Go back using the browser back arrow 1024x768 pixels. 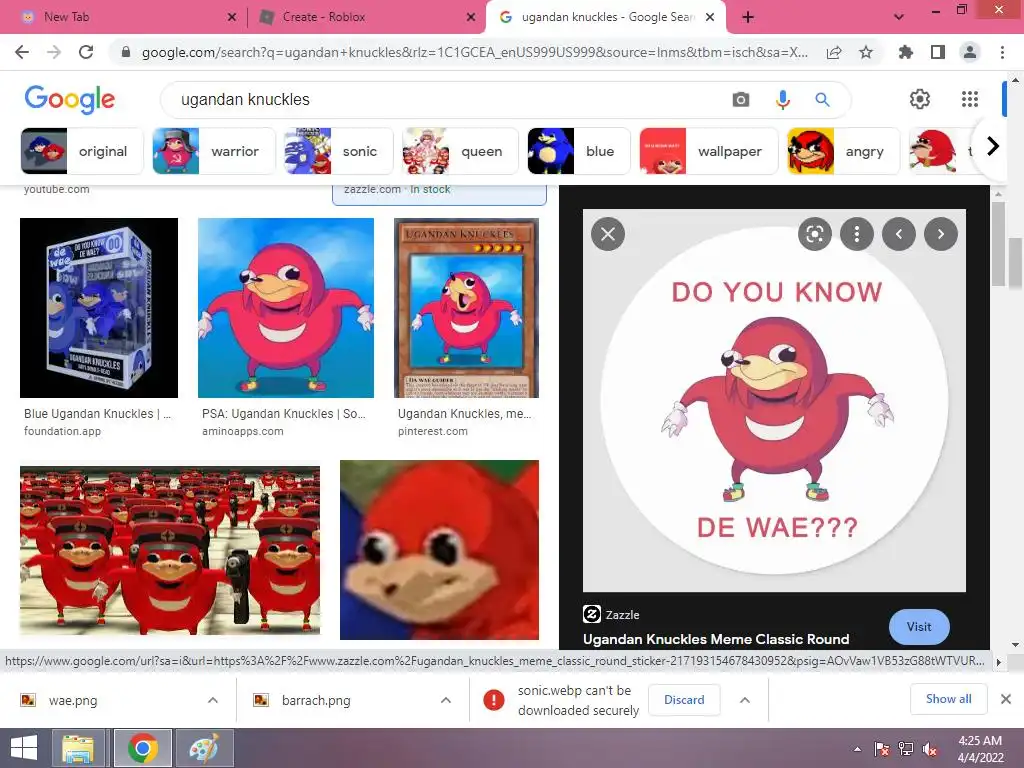pos(22,52)
